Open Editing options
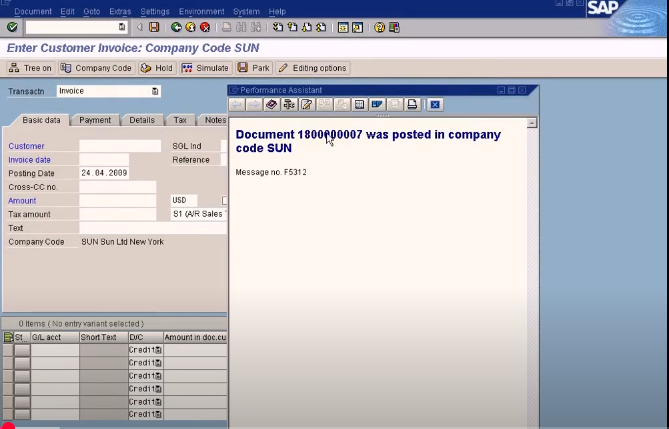Screen dimensions: 669x429 (313, 68)
